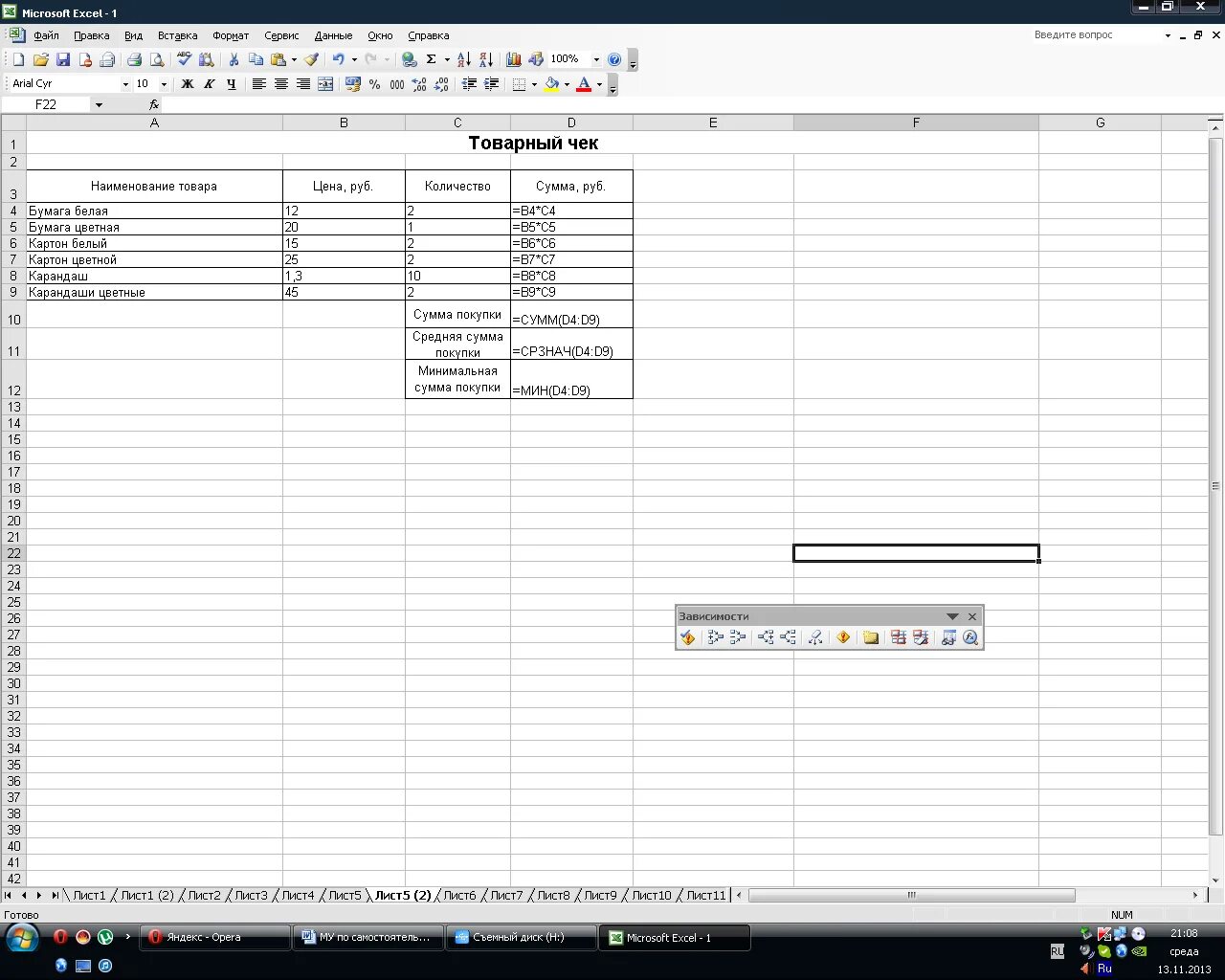
Task: Open the Зависимости toolbar options arrow
Action: pos(952,616)
